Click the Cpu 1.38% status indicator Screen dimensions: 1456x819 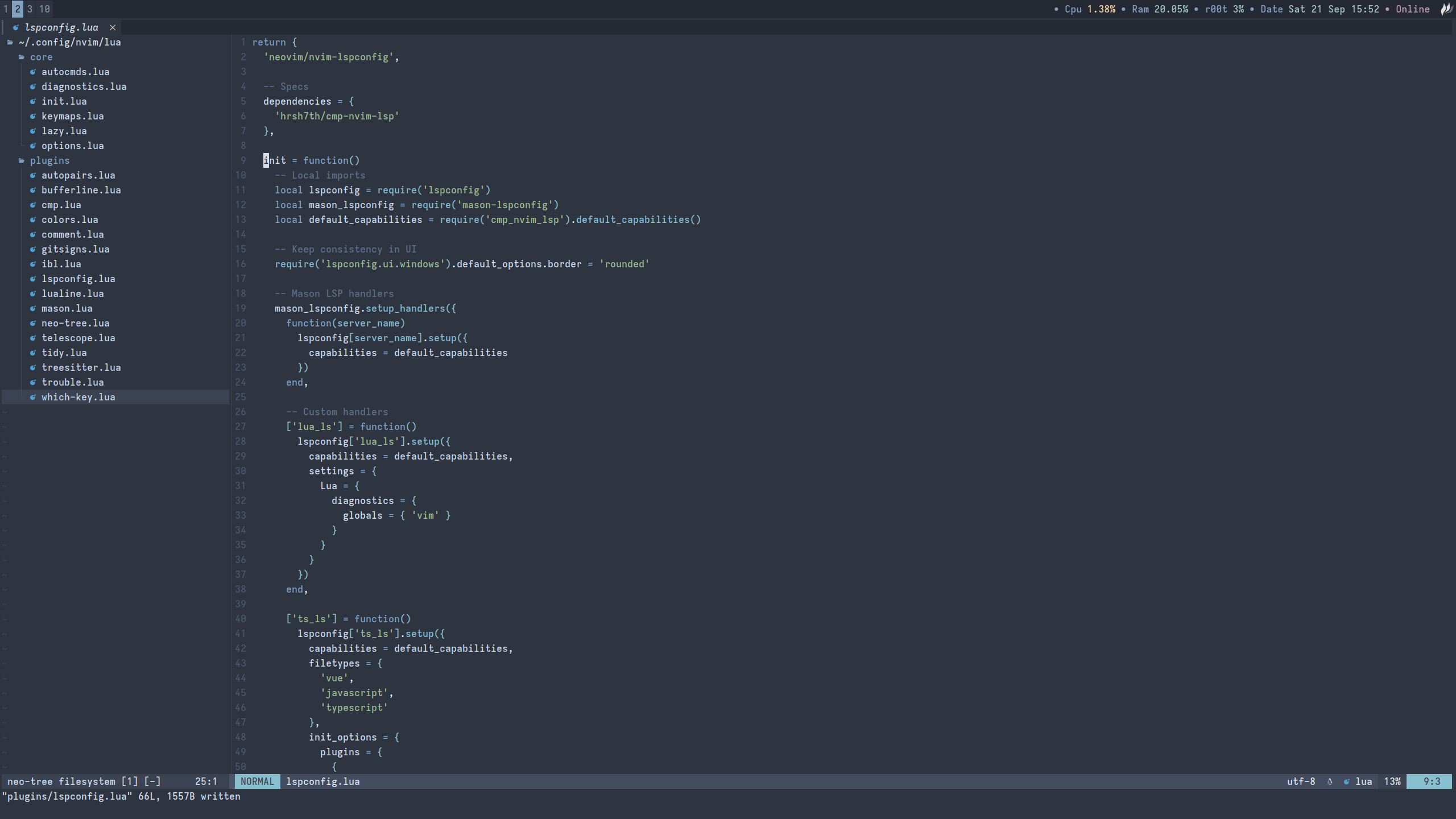1090,9
